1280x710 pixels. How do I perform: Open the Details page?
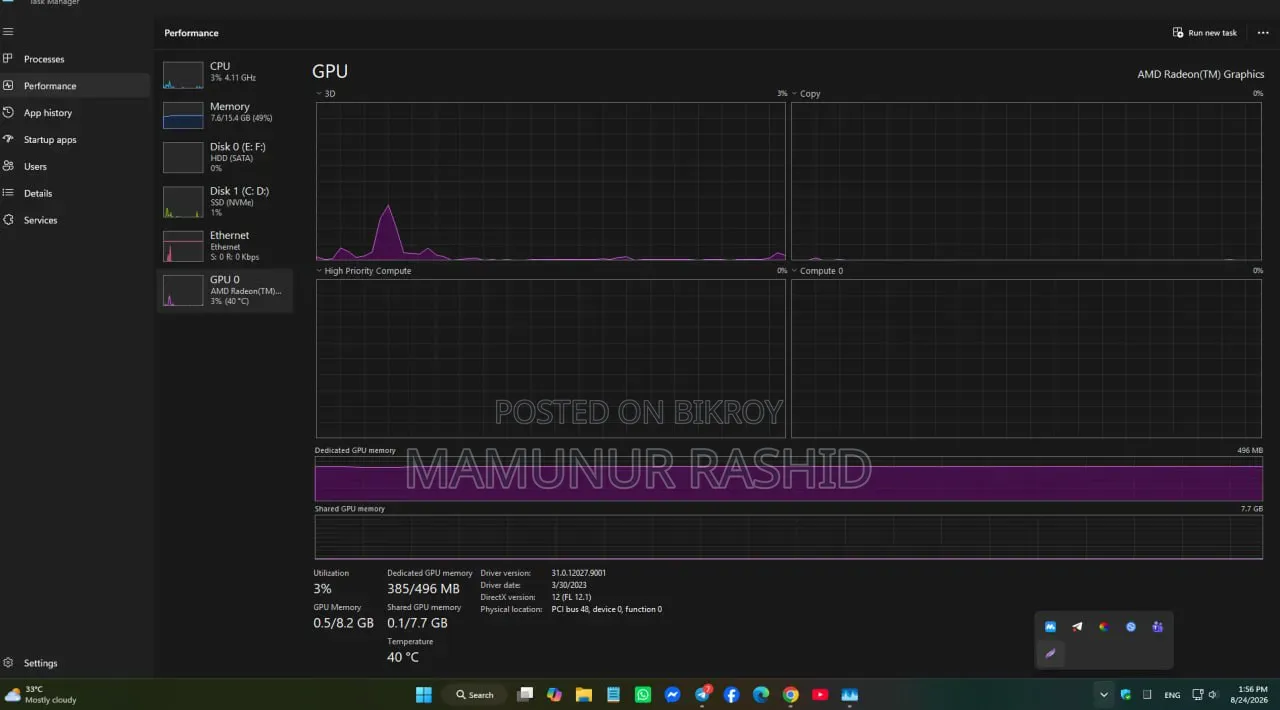click(x=75, y=193)
